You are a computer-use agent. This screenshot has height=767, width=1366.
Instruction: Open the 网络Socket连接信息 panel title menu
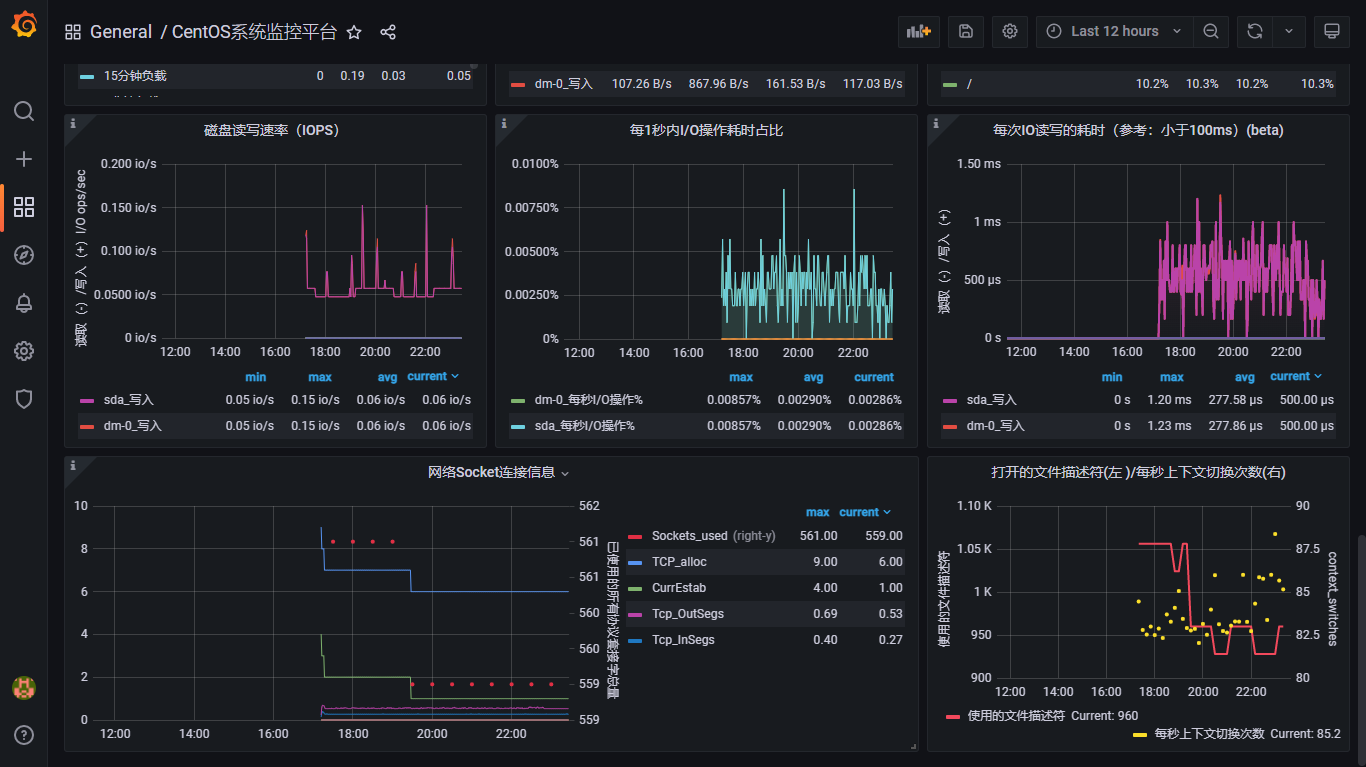[498, 472]
